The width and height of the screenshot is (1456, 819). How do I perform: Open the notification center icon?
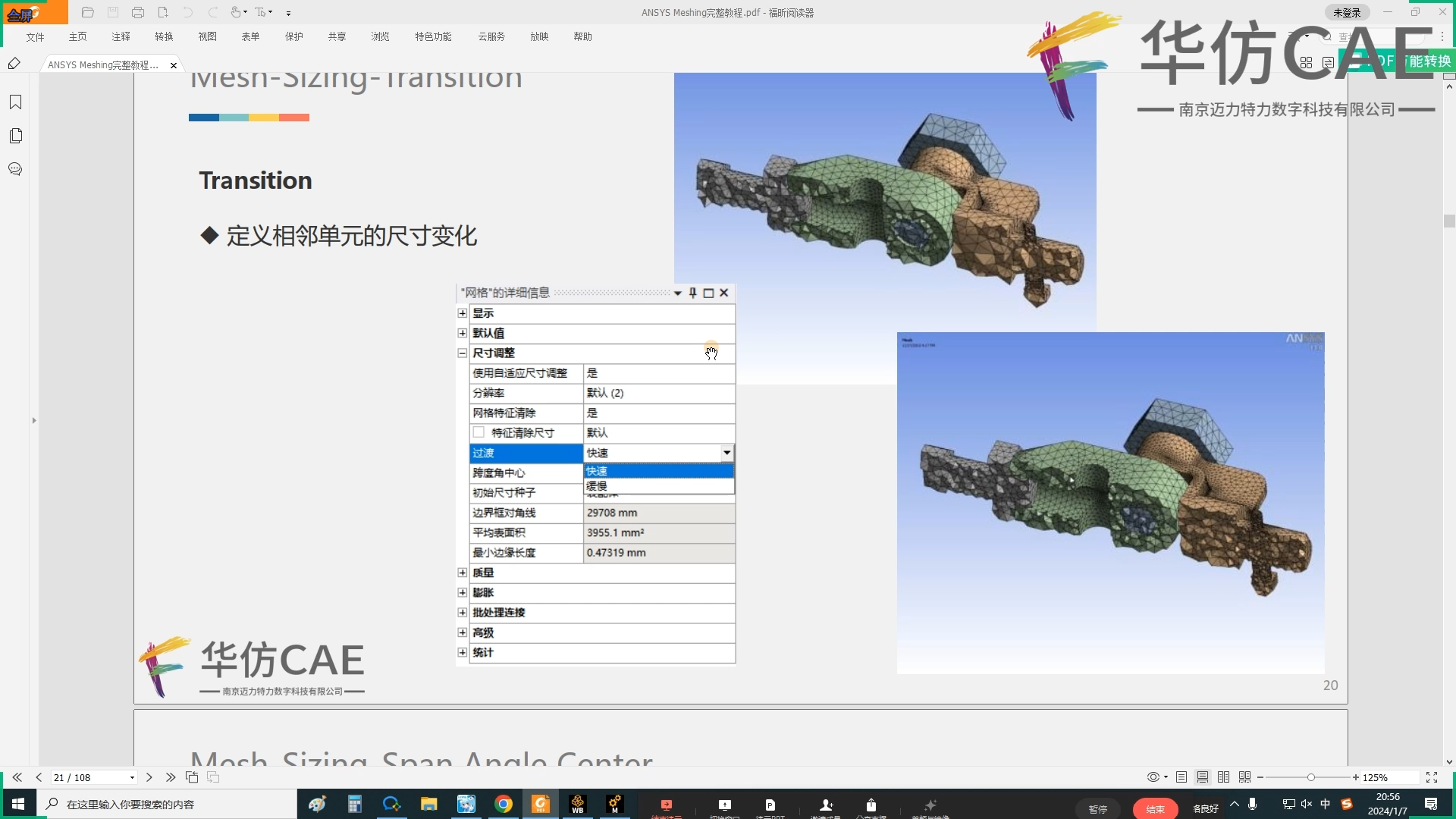(1431, 804)
